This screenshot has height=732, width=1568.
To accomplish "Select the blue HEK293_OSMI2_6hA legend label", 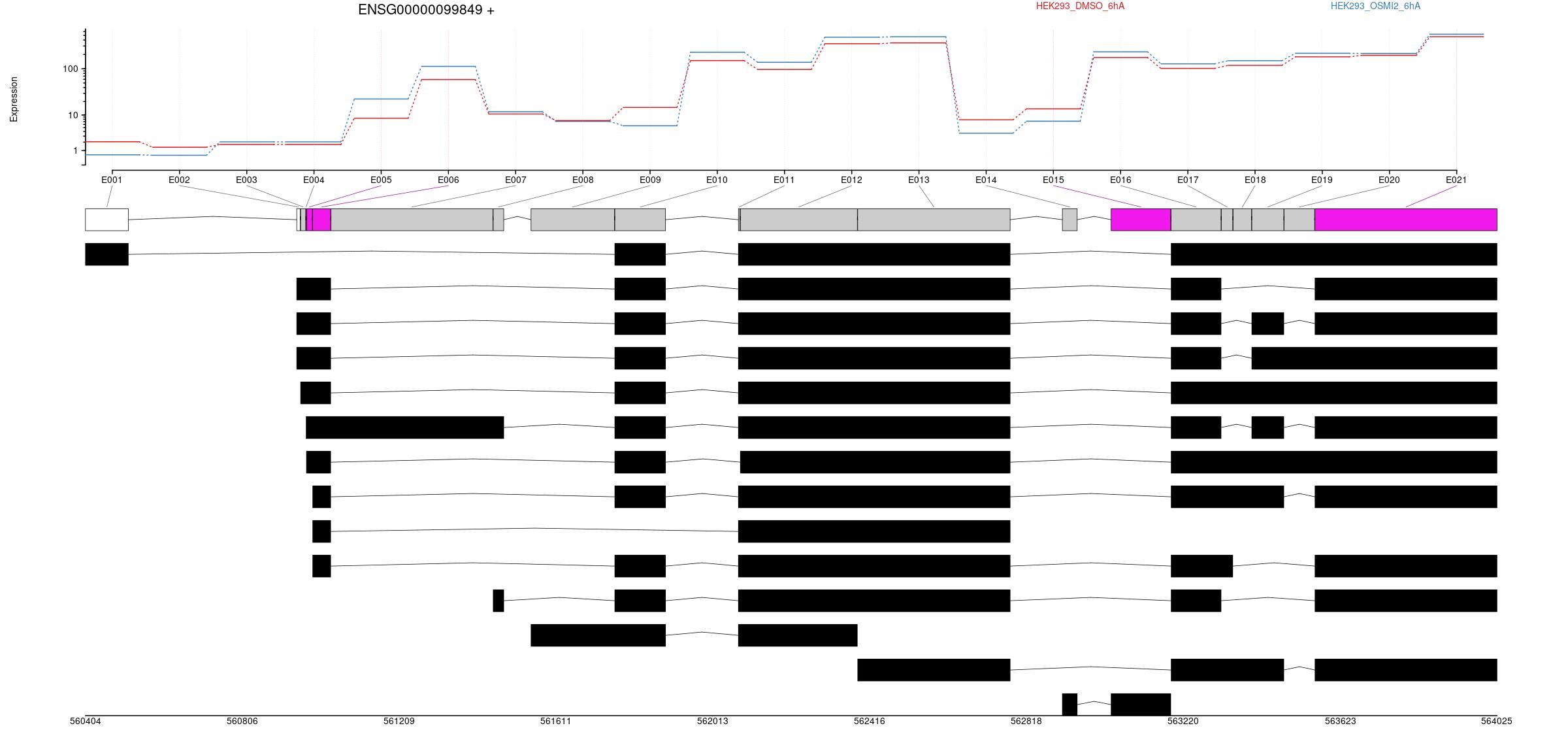I will coord(1375,6).
